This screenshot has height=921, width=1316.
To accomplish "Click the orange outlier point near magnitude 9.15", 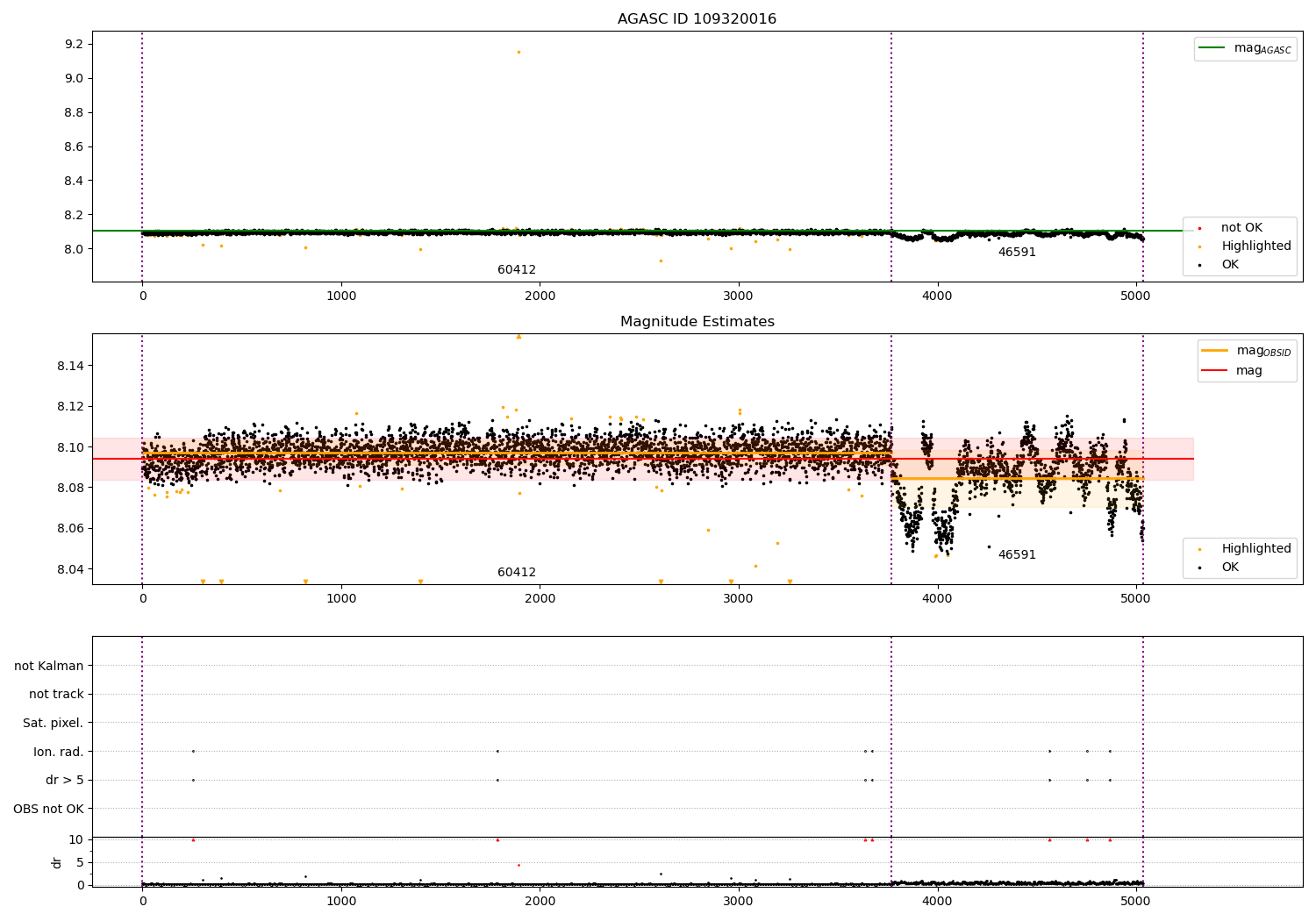I will (519, 52).
